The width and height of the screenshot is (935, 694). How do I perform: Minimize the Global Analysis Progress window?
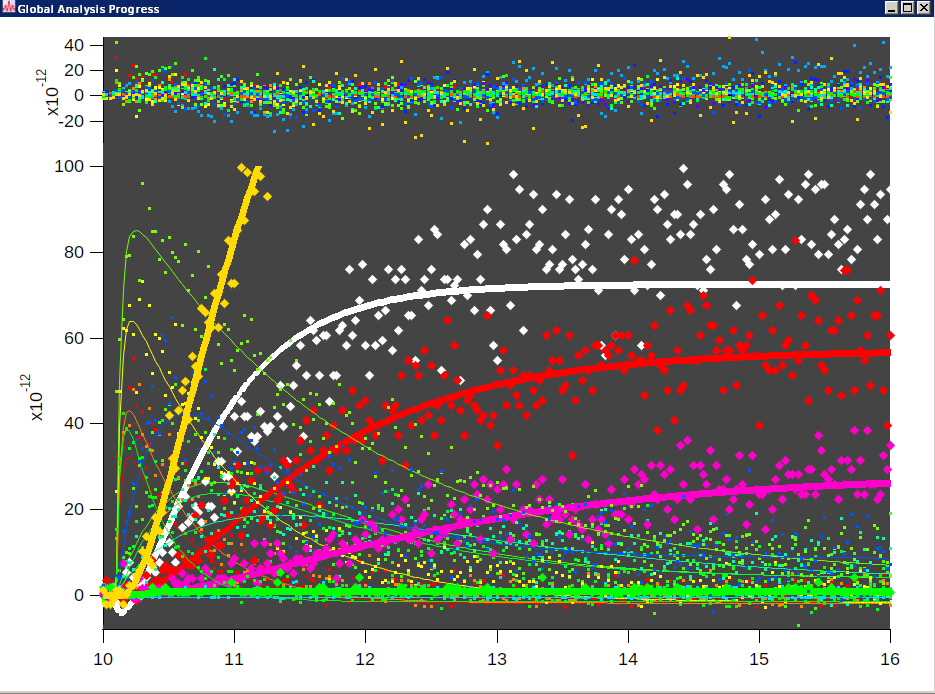[x=891, y=8]
